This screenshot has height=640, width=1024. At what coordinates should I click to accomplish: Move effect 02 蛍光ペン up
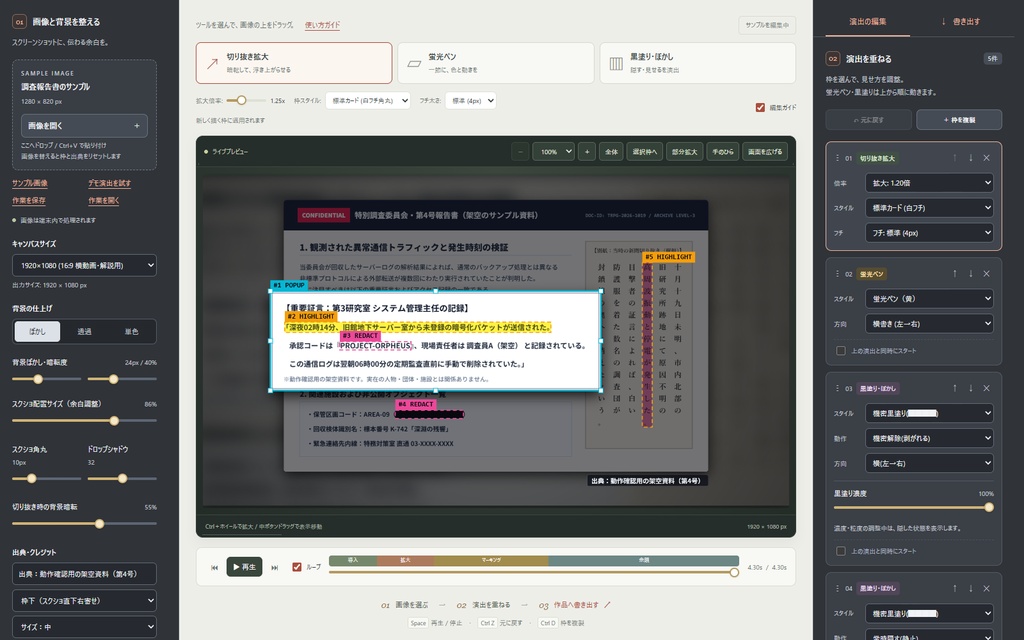click(955, 274)
